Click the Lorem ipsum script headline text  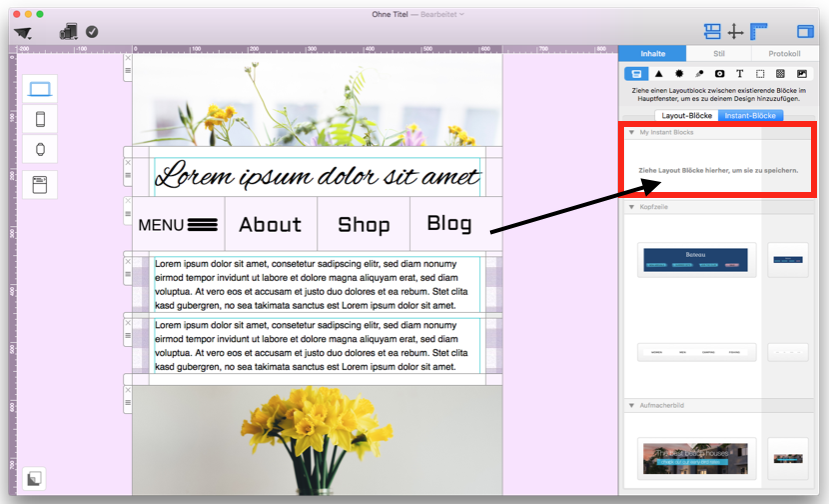point(317,175)
